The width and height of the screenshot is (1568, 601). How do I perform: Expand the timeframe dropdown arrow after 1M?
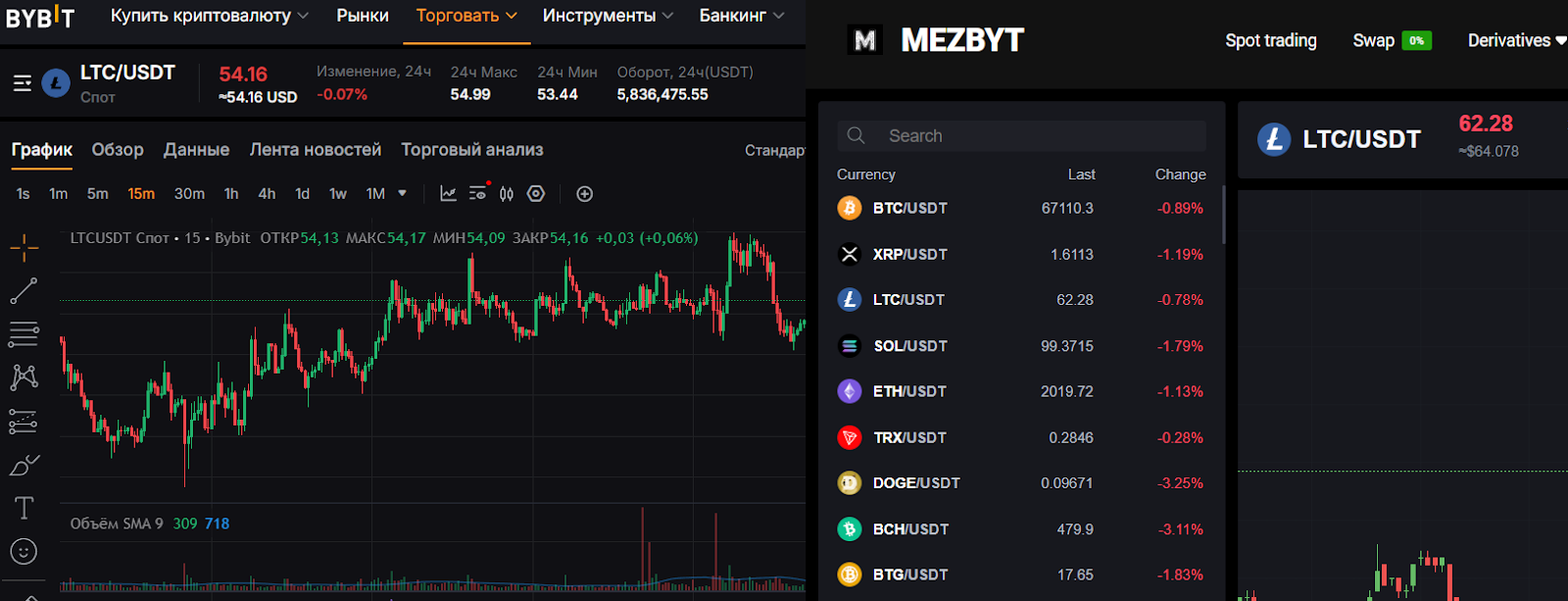coord(402,193)
